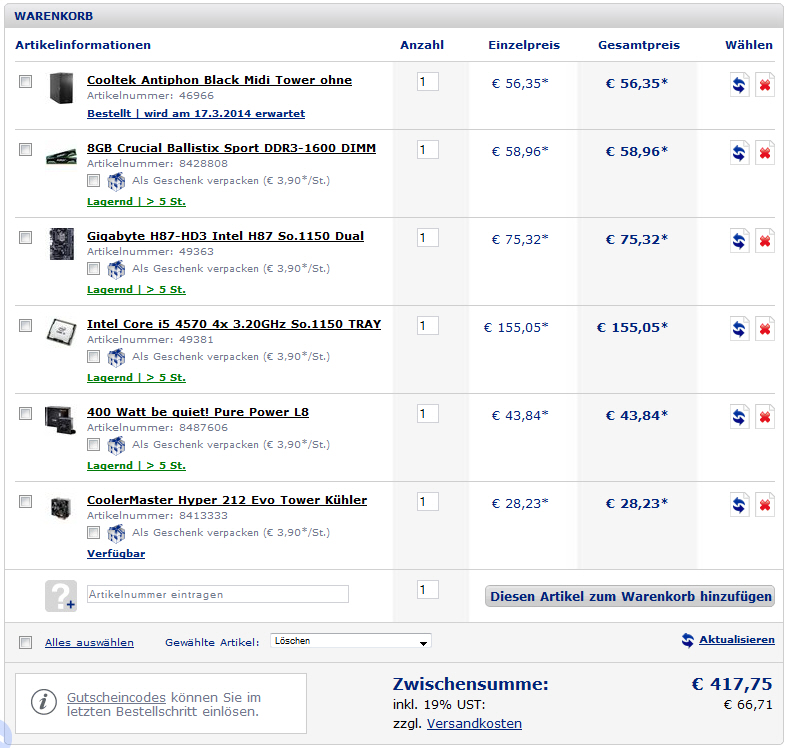Select the Gigabyte H87-HD3 row checkbox
The width and height of the screenshot is (788, 748).
(x=25, y=237)
